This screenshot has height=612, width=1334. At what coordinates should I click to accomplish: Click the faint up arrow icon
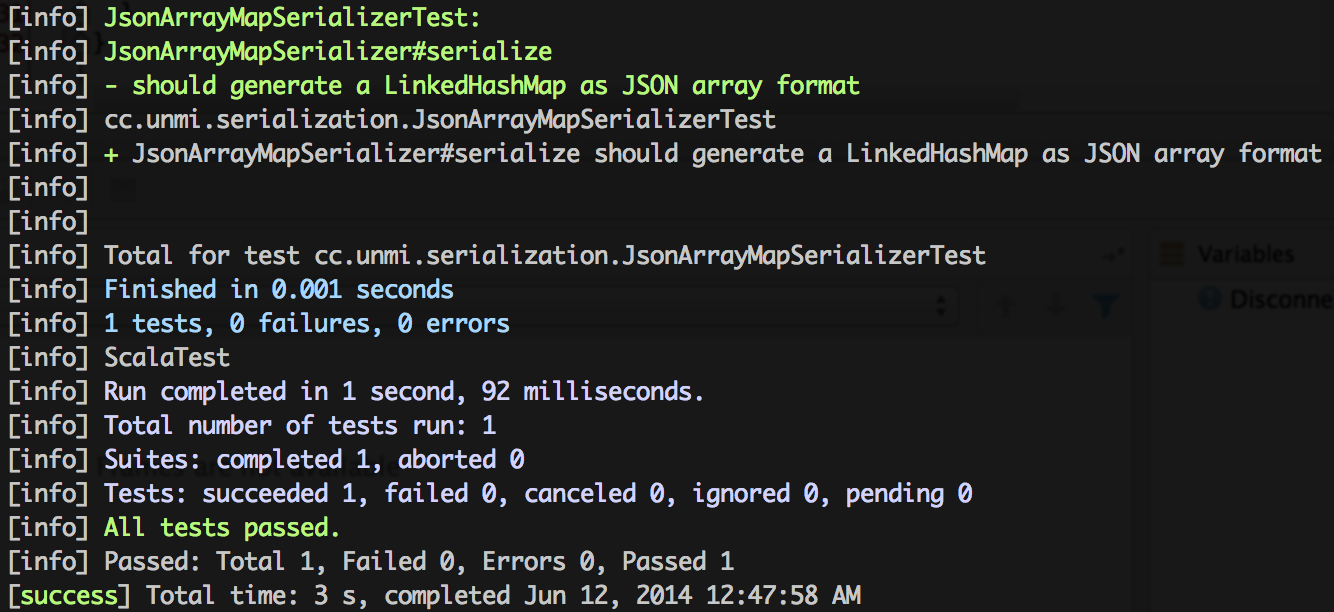point(1004,307)
